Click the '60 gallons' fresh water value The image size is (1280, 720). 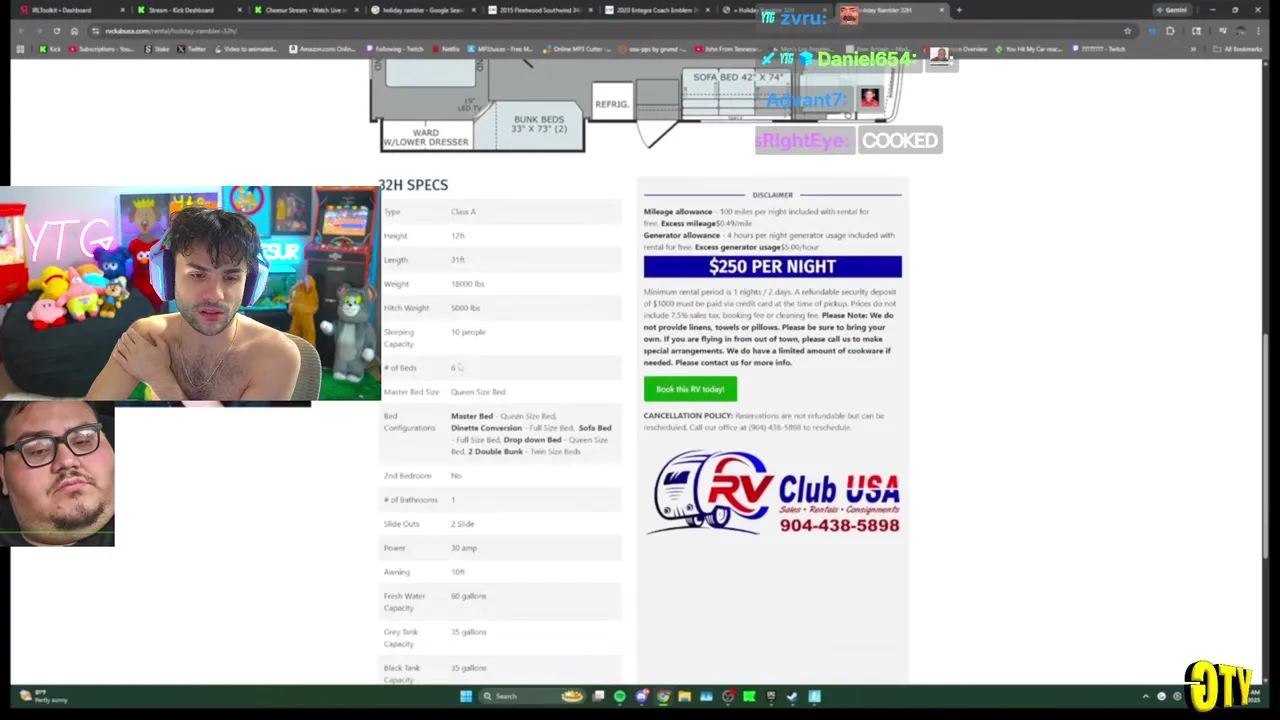(468, 596)
